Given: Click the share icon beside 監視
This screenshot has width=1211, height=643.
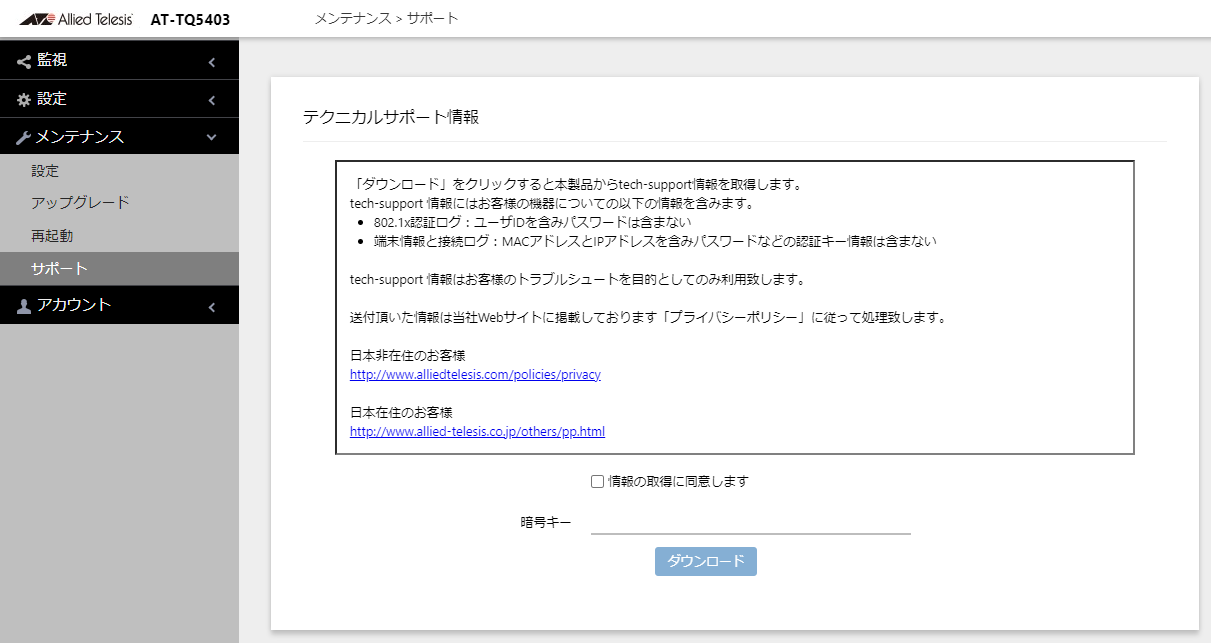Looking at the screenshot, I should click(x=24, y=61).
